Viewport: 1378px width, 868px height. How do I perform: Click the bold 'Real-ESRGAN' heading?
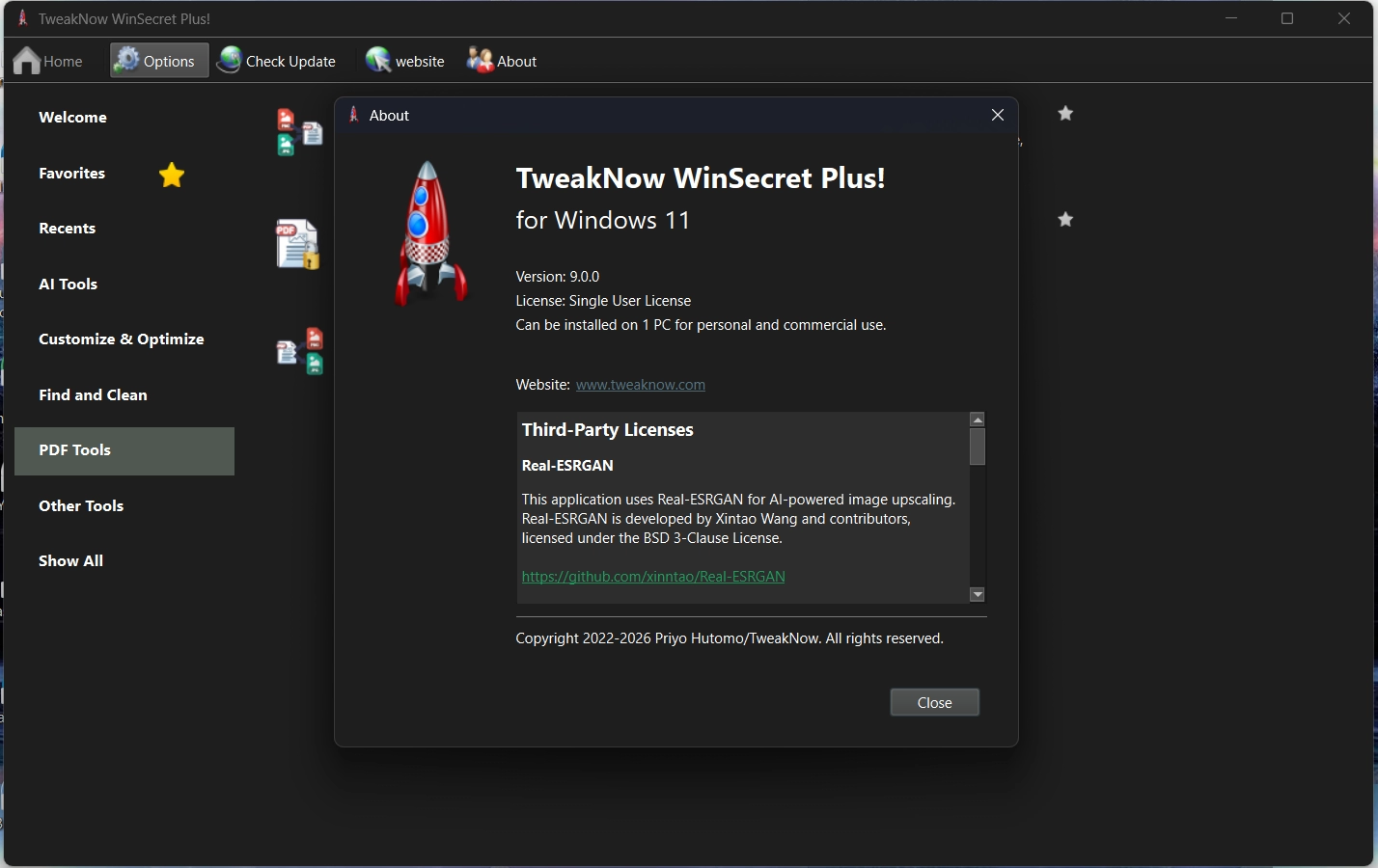(x=567, y=466)
